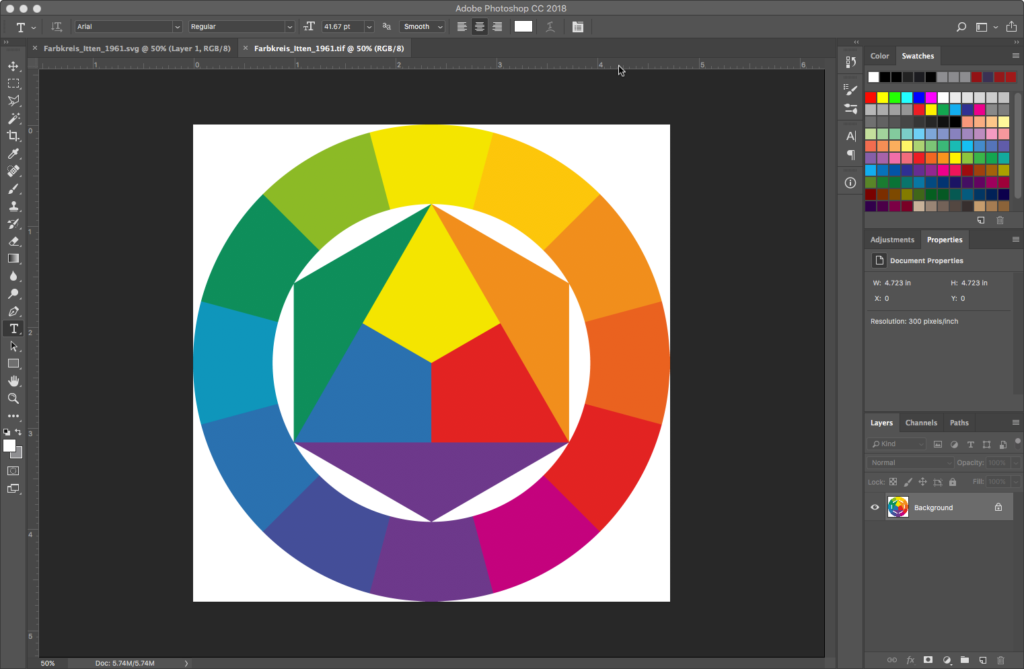Select the Move tool
The image size is (1024, 669).
(x=14, y=66)
